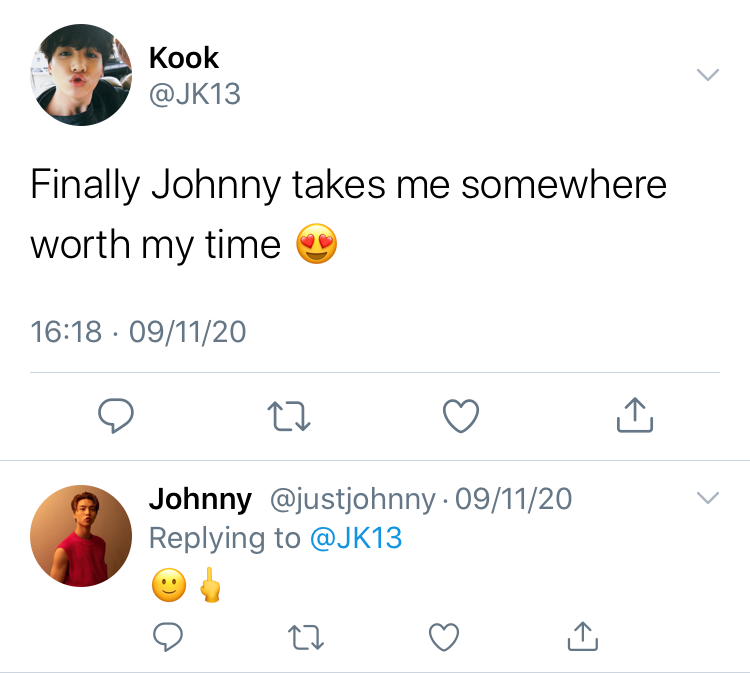
Task: Click Johnny's reply date 09/11/20
Action: (x=513, y=499)
